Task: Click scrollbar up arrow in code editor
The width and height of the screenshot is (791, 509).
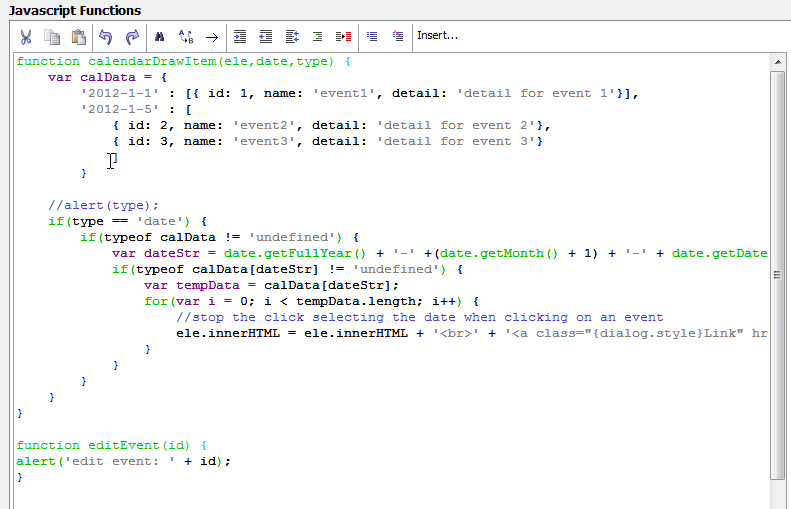Action: (777, 63)
